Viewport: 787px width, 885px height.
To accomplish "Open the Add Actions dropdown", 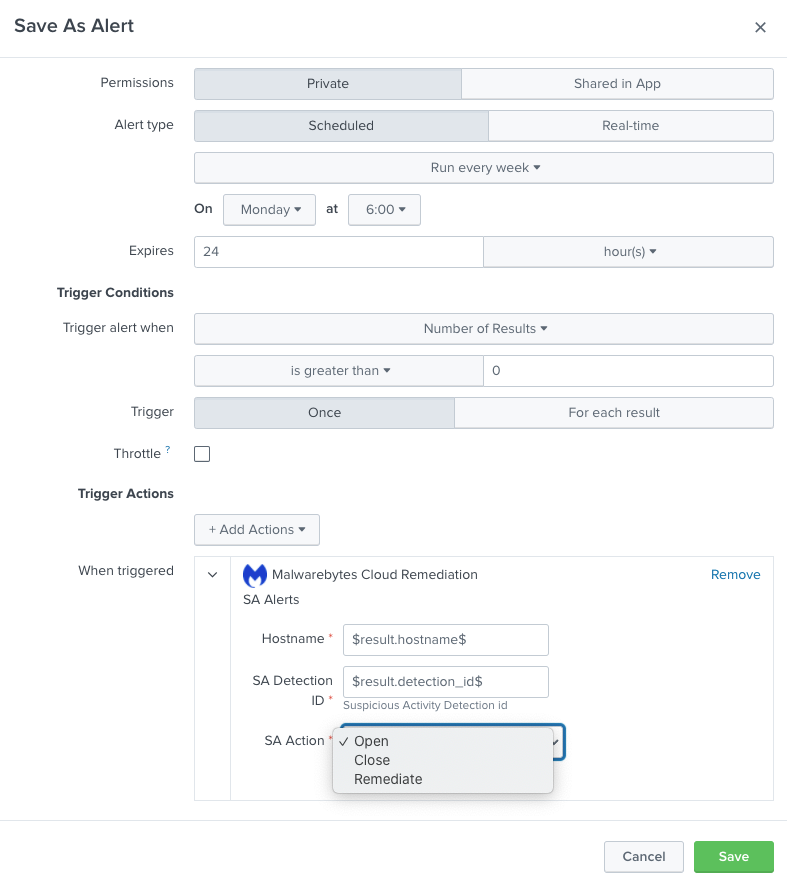I will tap(257, 529).
